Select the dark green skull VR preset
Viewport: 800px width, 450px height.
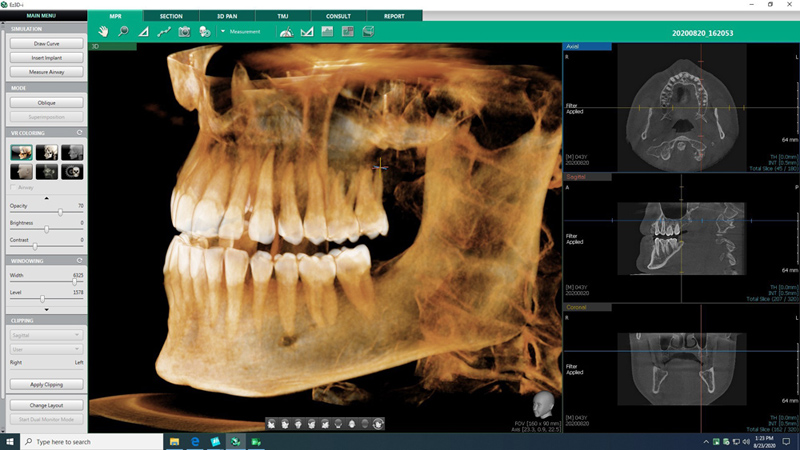(x=46, y=171)
